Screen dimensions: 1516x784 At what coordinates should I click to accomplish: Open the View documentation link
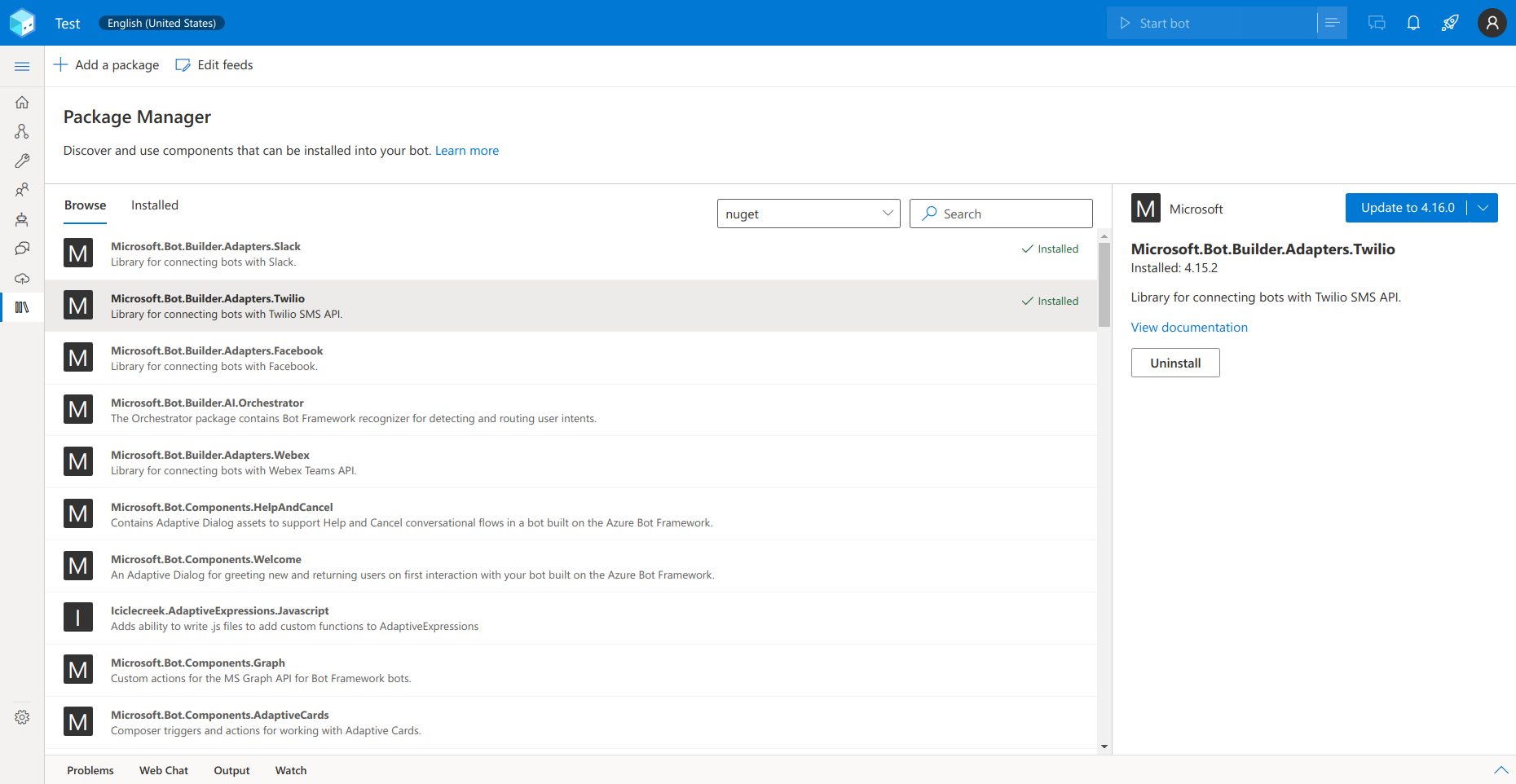point(1189,328)
